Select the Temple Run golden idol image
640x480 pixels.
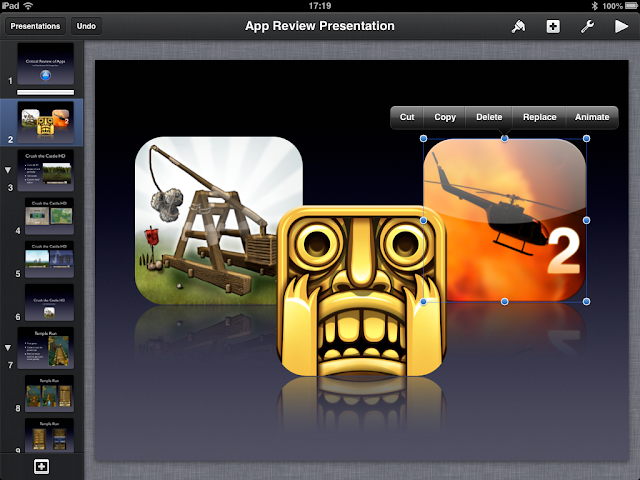361,291
